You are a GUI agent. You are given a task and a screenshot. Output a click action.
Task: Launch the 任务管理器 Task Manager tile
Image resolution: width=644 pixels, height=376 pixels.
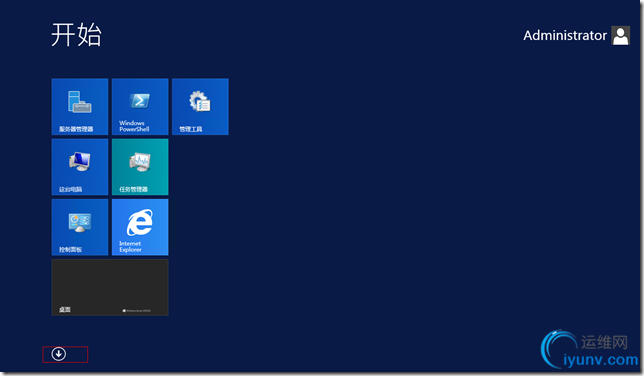point(140,167)
